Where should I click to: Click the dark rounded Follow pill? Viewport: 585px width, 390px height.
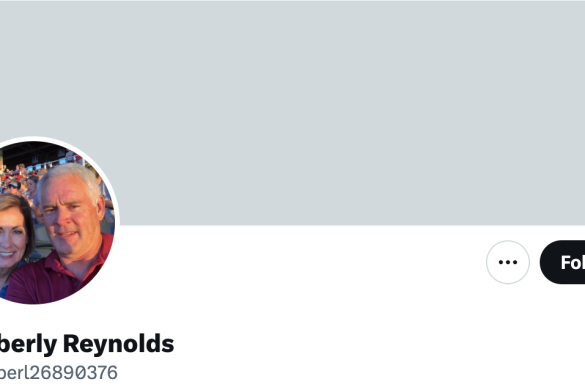click(563, 262)
